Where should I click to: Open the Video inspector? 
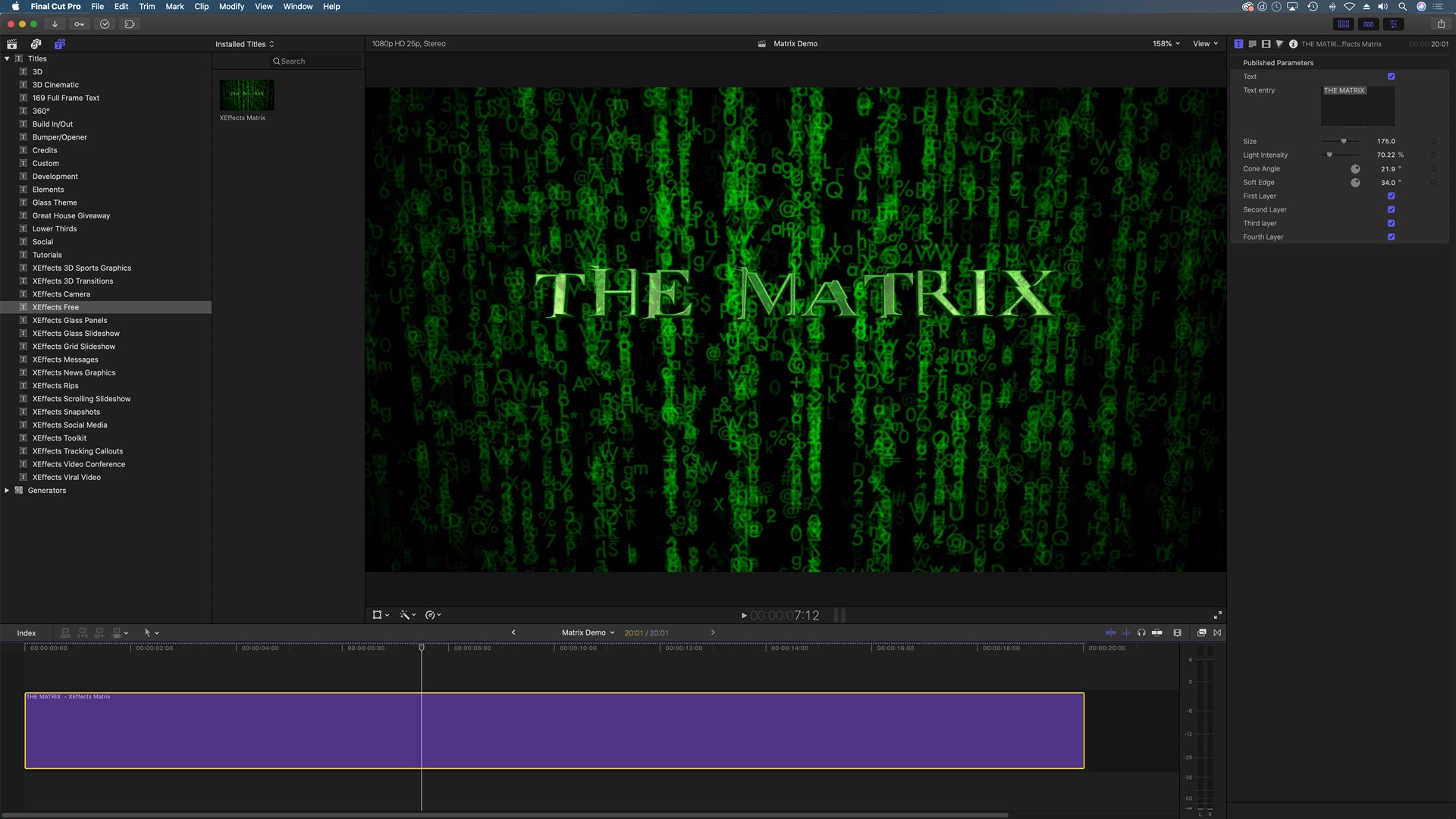1266,44
